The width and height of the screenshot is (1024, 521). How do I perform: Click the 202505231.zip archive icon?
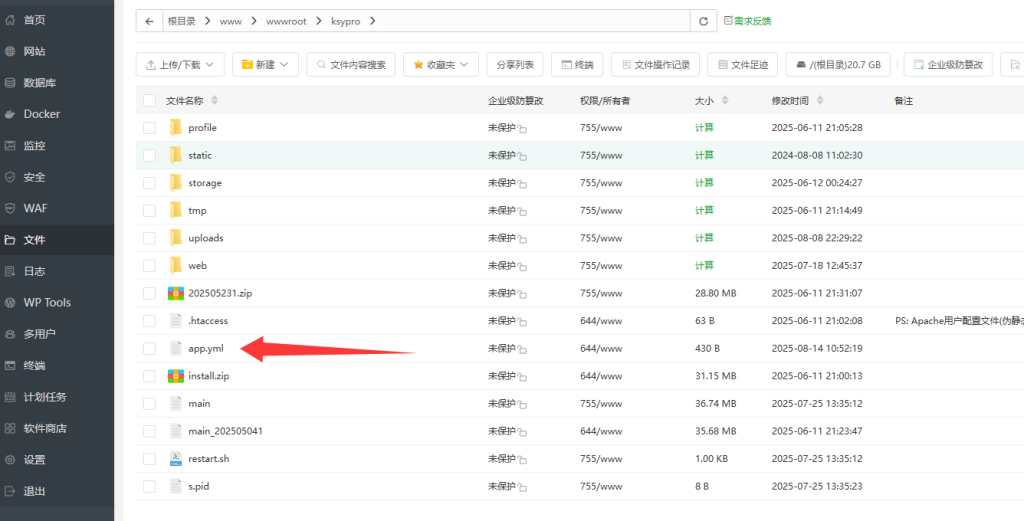pyautogui.click(x=176, y=293)
